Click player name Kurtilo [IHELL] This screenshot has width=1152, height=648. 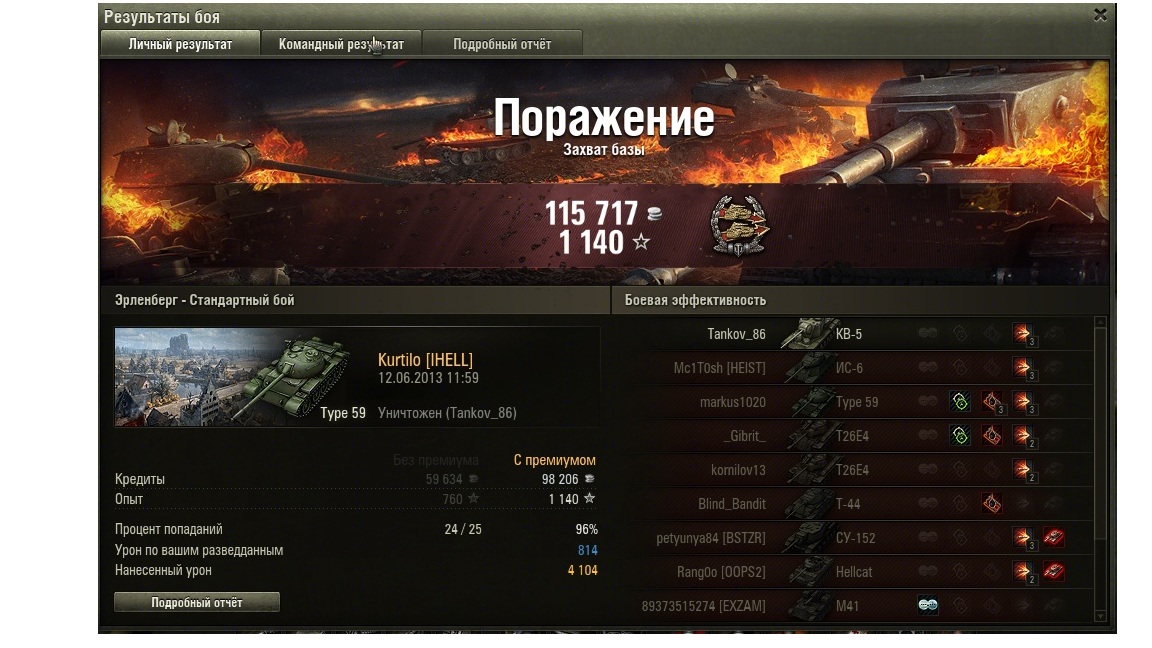pyautogui.click(x=425, y=360)
